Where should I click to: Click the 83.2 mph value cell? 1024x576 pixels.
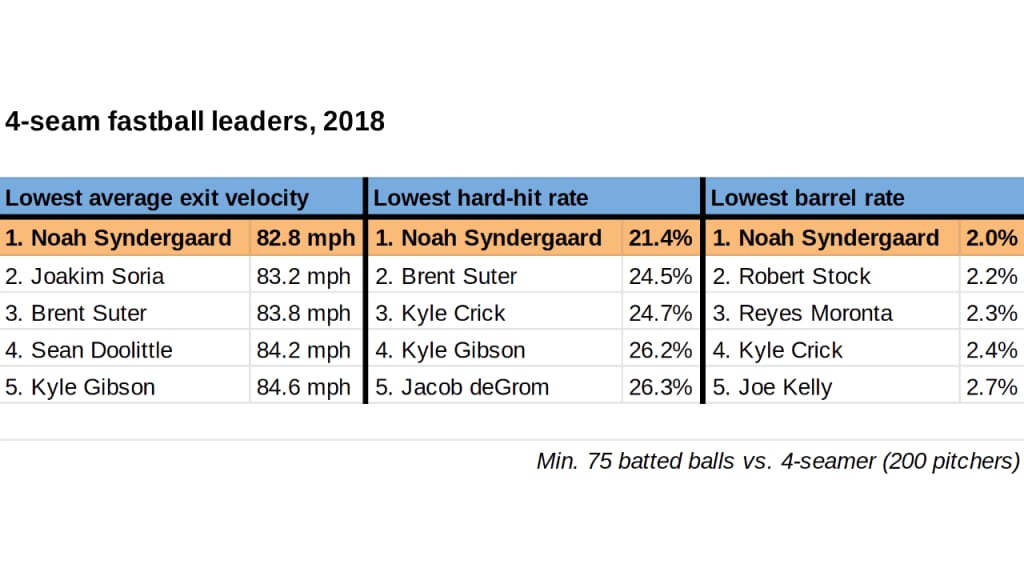coord(307,276)
